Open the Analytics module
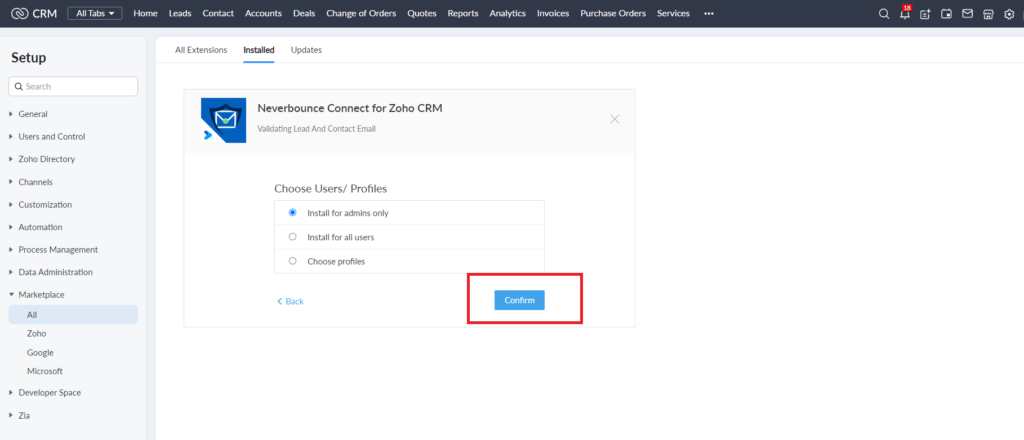Screen dimensions: 1024x440 507,13
